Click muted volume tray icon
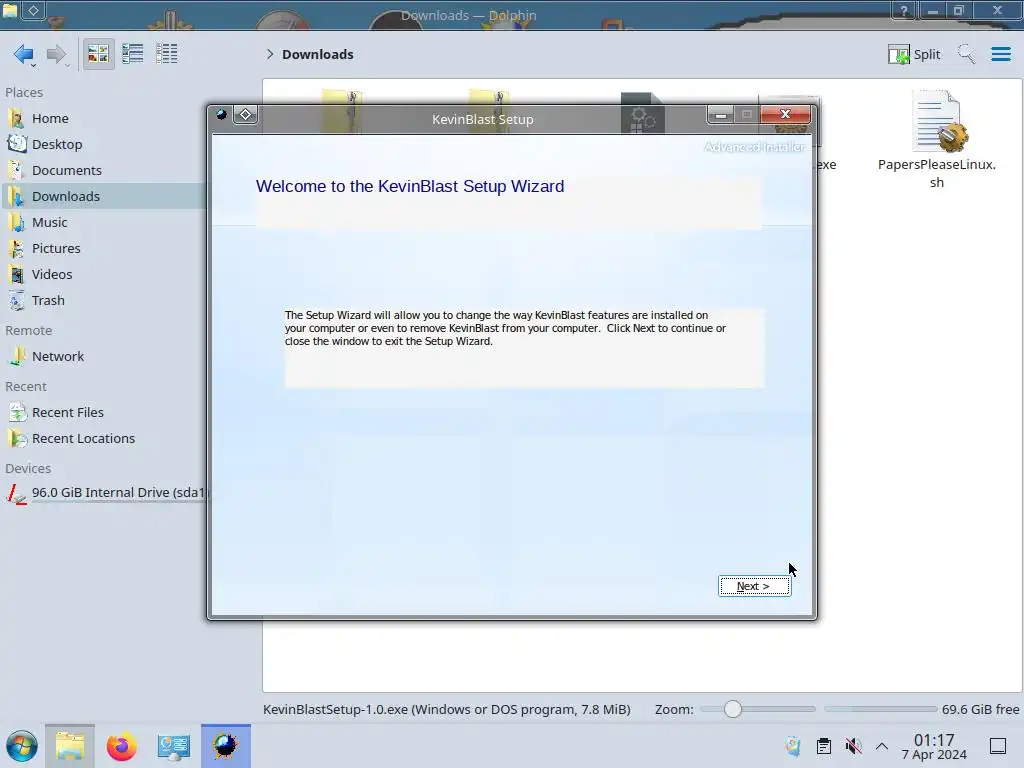This screenshot has width=1024, height=768. pos(853,746)
